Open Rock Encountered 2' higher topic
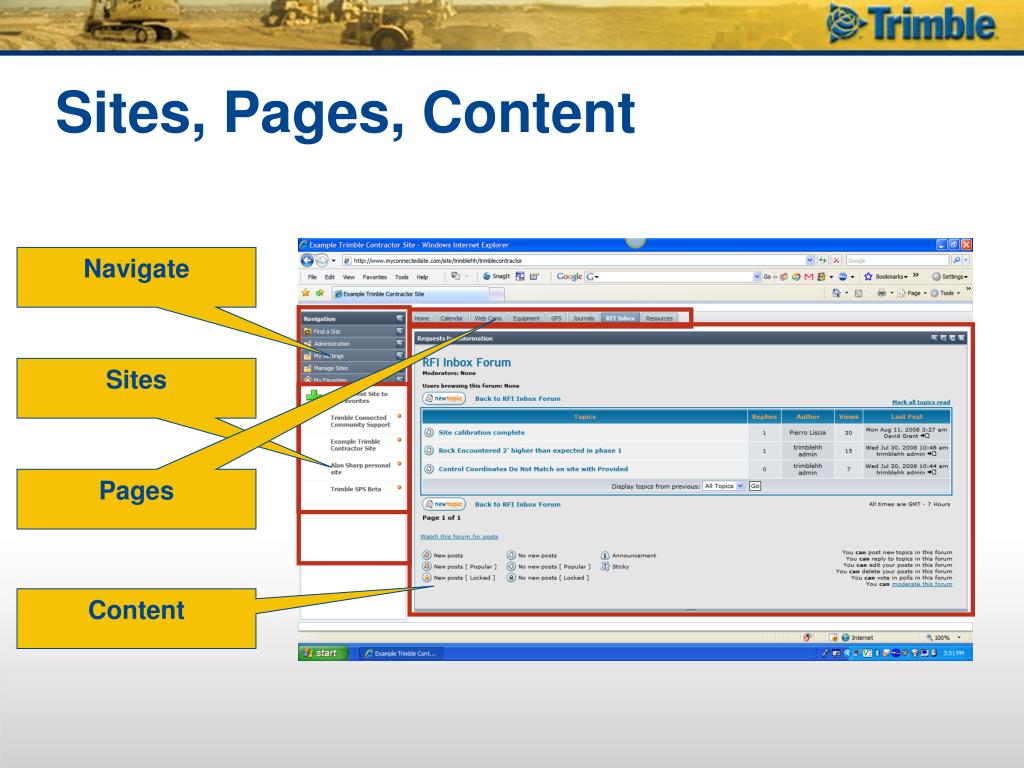Screen dimensions: 1024x768 click(x=530, y=451)
